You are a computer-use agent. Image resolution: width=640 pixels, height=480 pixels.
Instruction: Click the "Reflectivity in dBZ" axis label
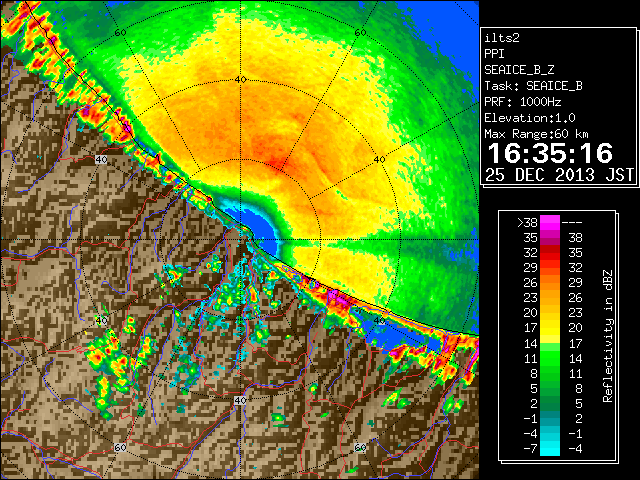pyautogui.click(x=608, y=336)
